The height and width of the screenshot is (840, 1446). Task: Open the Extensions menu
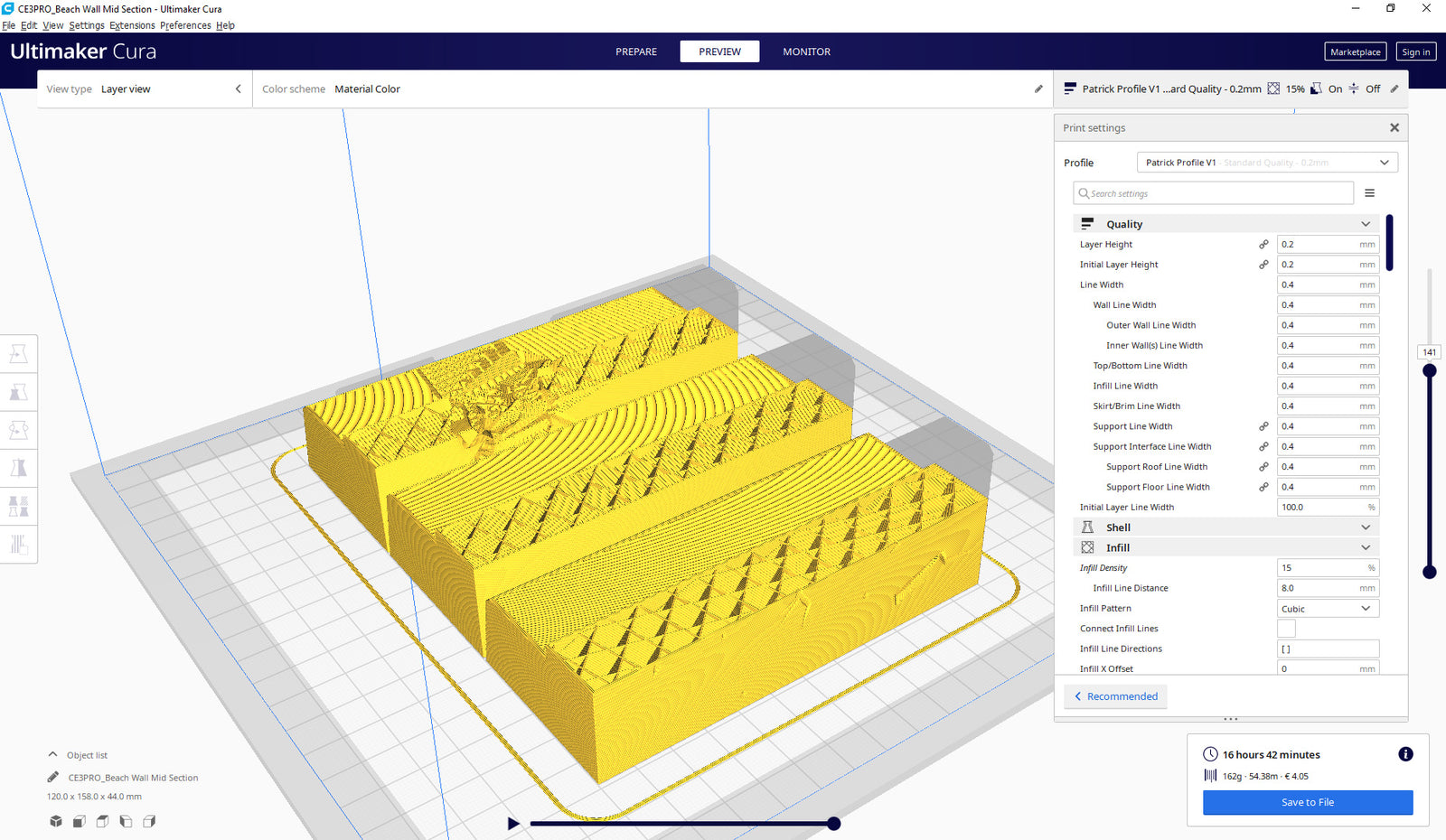(x=132, y=25)
